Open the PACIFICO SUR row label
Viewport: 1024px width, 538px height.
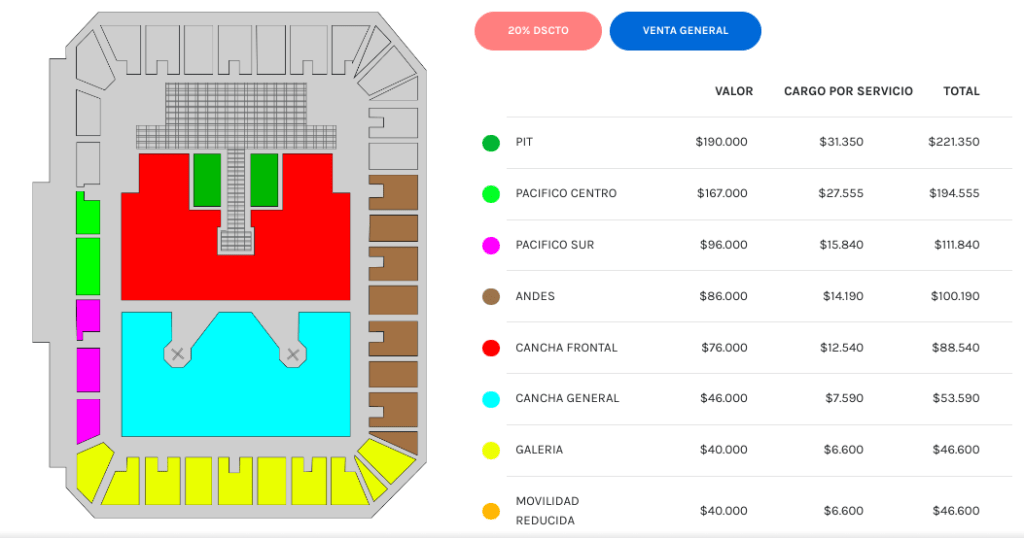(555, 245)
